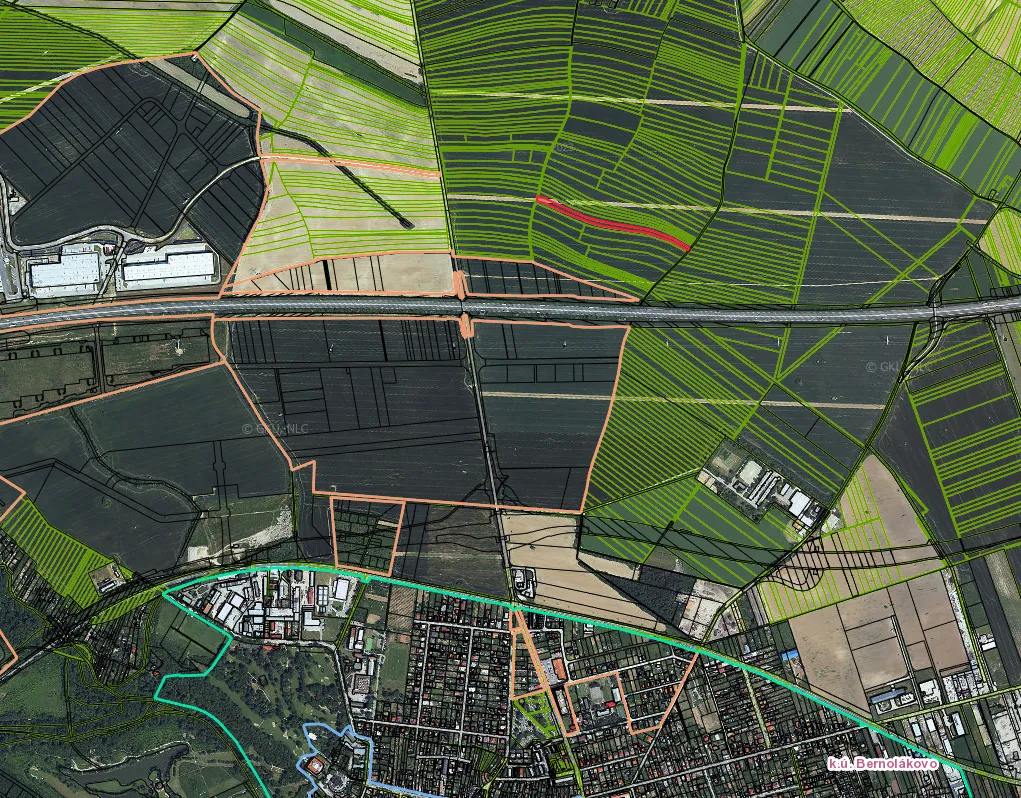Select the farm complex east of the fields
This screenshot has width=1021, height=798.
(x=768, y=487)
